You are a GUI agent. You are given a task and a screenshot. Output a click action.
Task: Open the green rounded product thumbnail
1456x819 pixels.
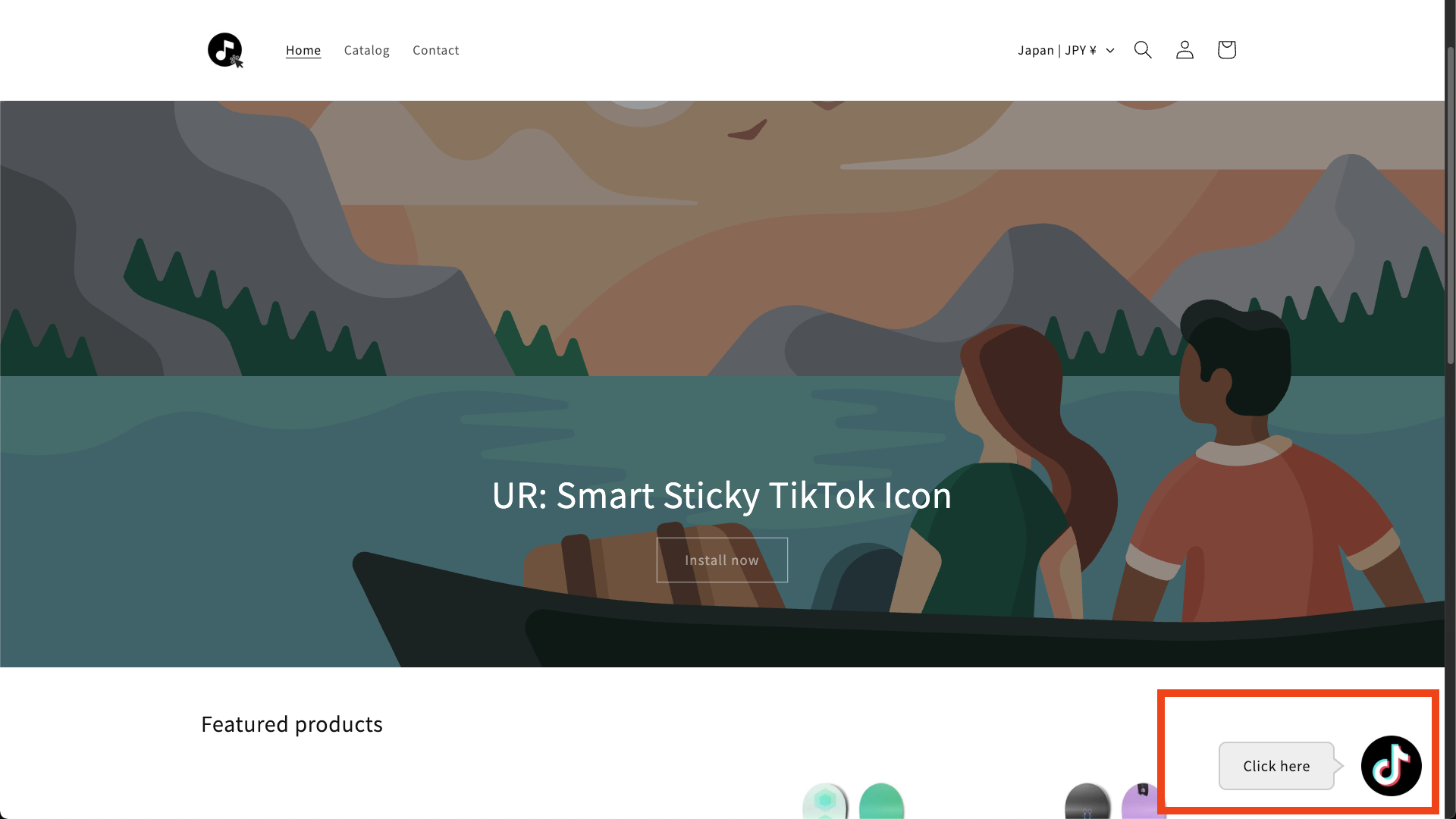point(881,801)
